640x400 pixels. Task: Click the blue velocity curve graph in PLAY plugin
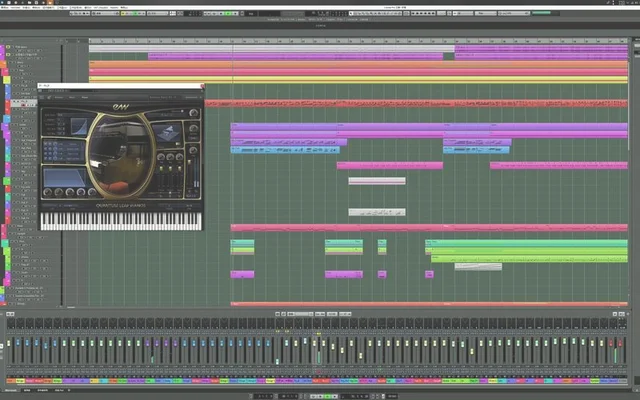[x=78, y=126]
